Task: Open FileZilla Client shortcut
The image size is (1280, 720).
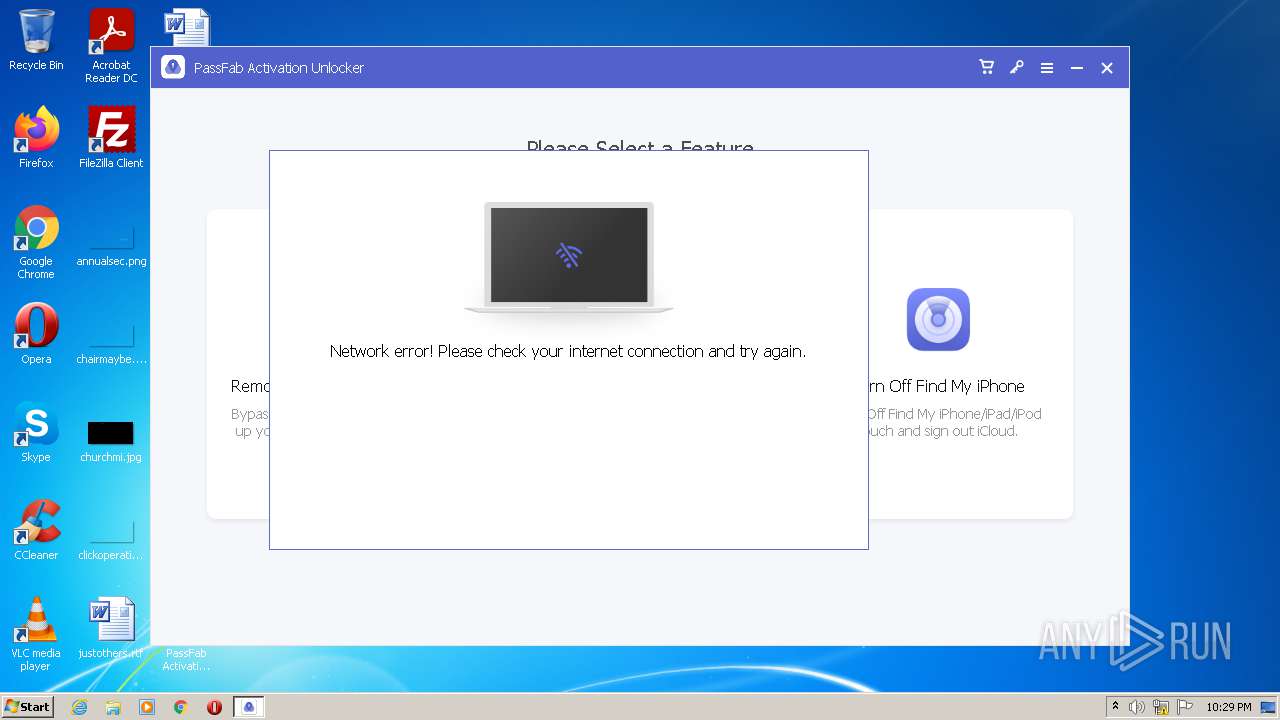Action: tap(111, 138)
